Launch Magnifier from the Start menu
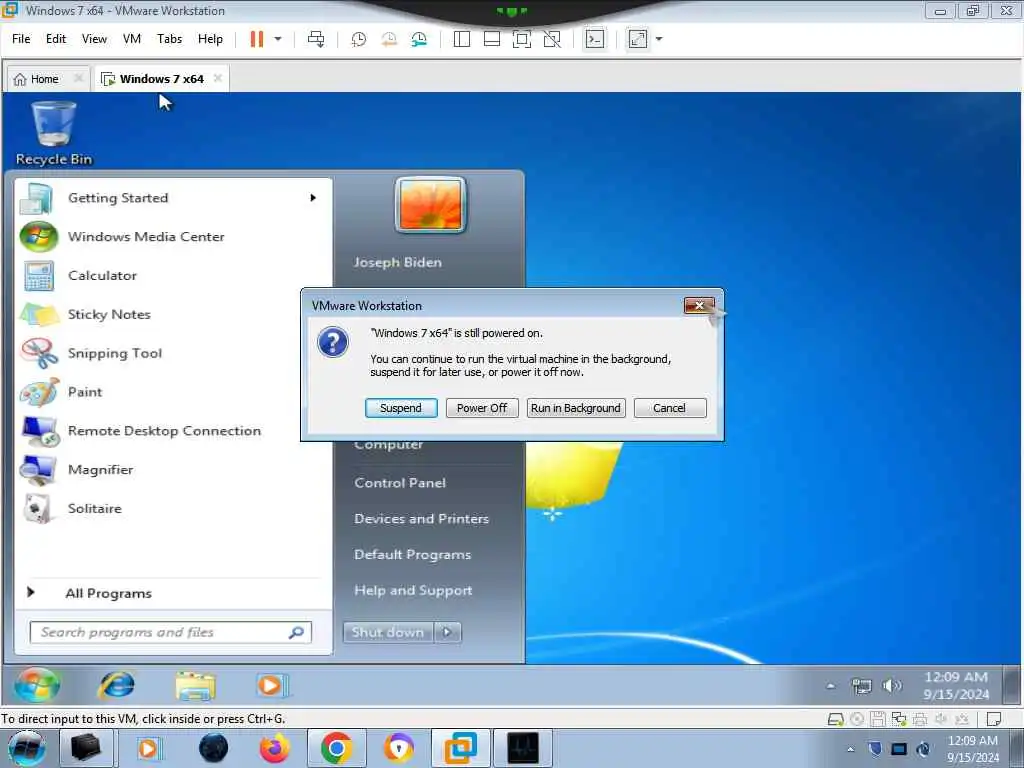 pyautogui.click(x=101, y=470)
